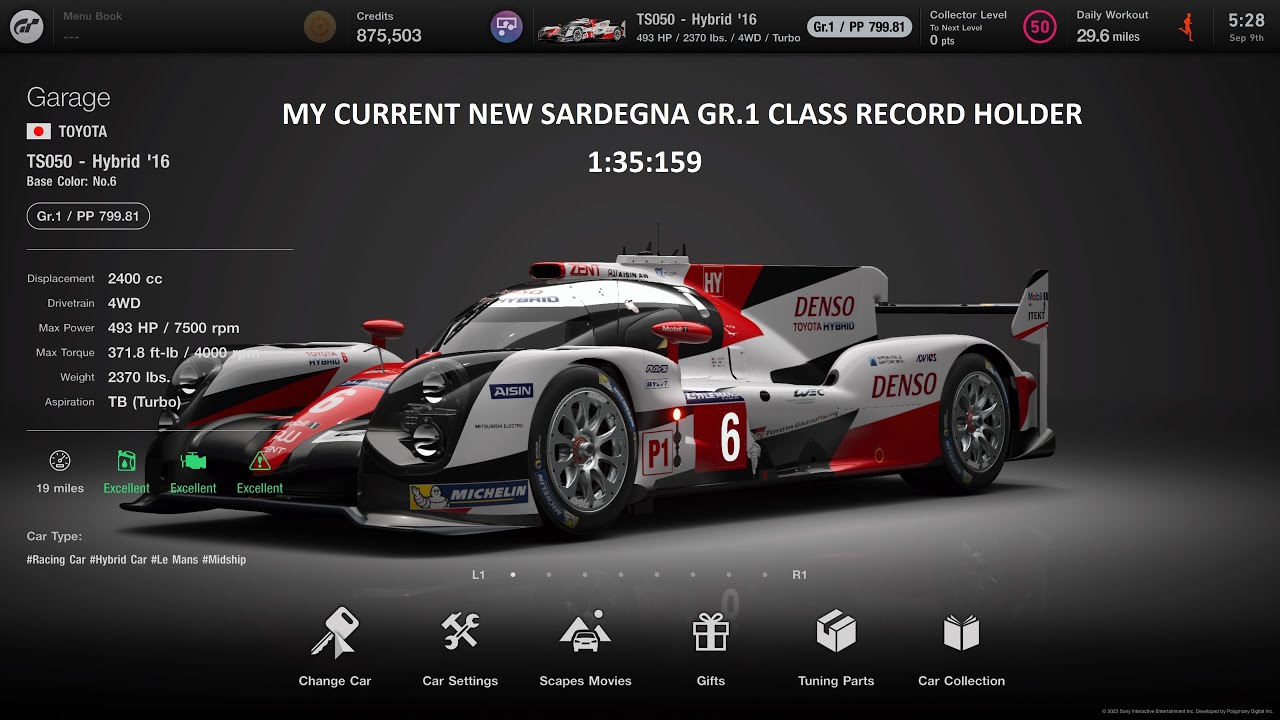The width and height of the screenshot is (1280, 720).
Task: Click the TS050 - Hybrid '16 title under Garage
Action: coord(98,162)
